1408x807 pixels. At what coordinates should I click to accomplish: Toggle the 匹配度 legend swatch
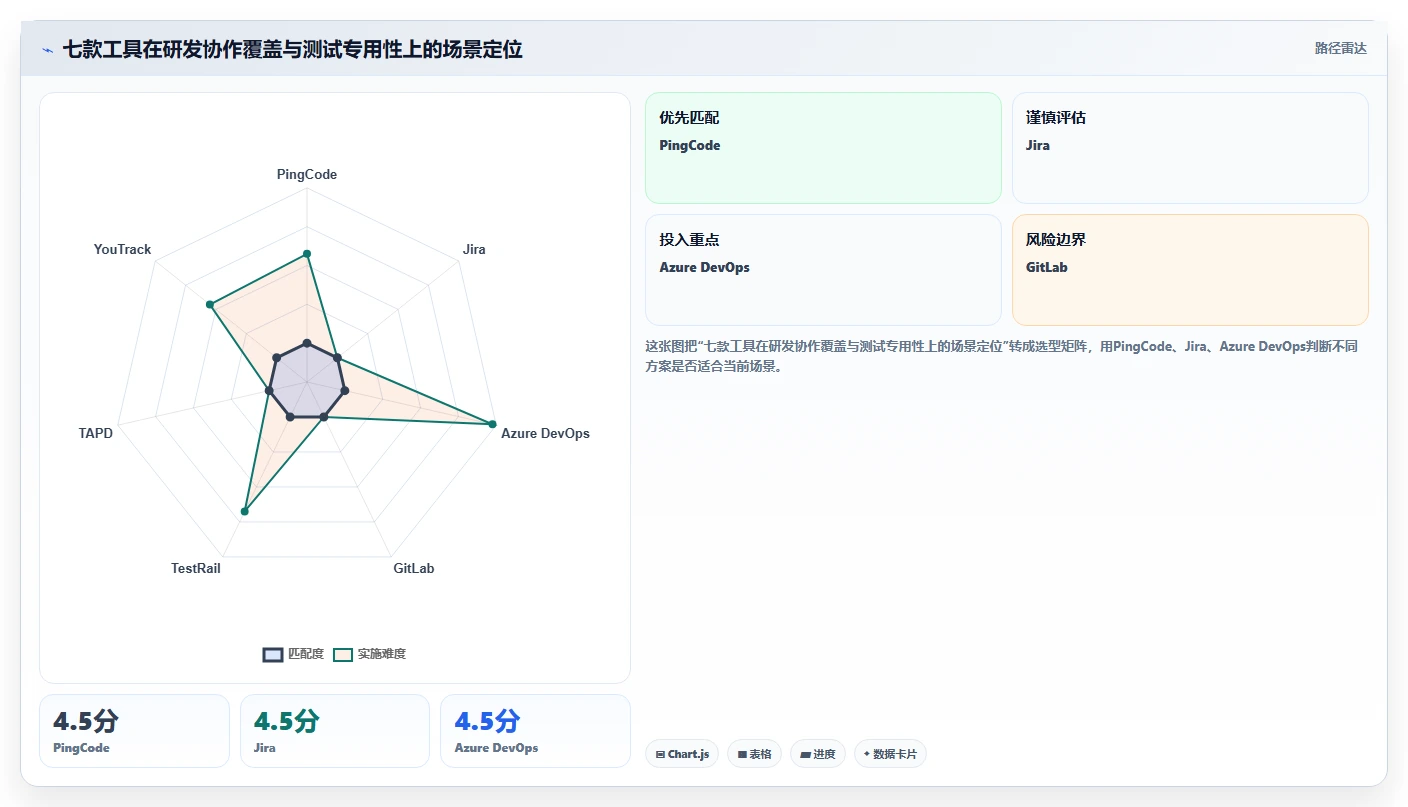[x=273, y=654]
